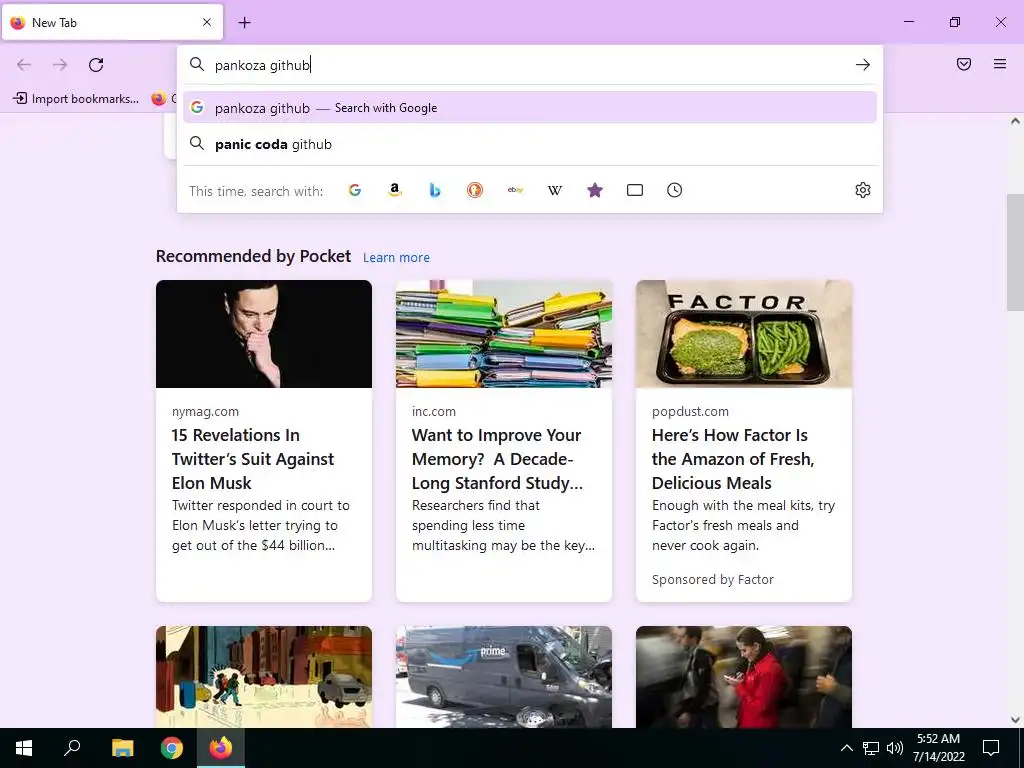
Task: Search bookmarks using the star icon
Action: click(x=595, y=190)
